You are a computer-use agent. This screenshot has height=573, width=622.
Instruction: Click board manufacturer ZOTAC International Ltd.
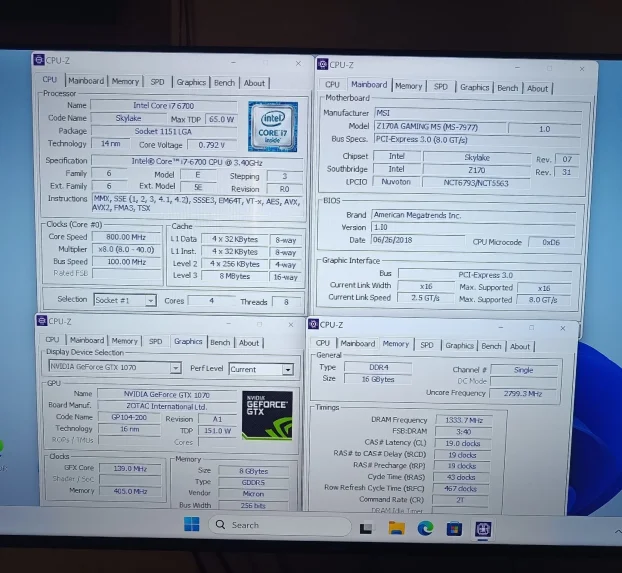pos(167,407)
